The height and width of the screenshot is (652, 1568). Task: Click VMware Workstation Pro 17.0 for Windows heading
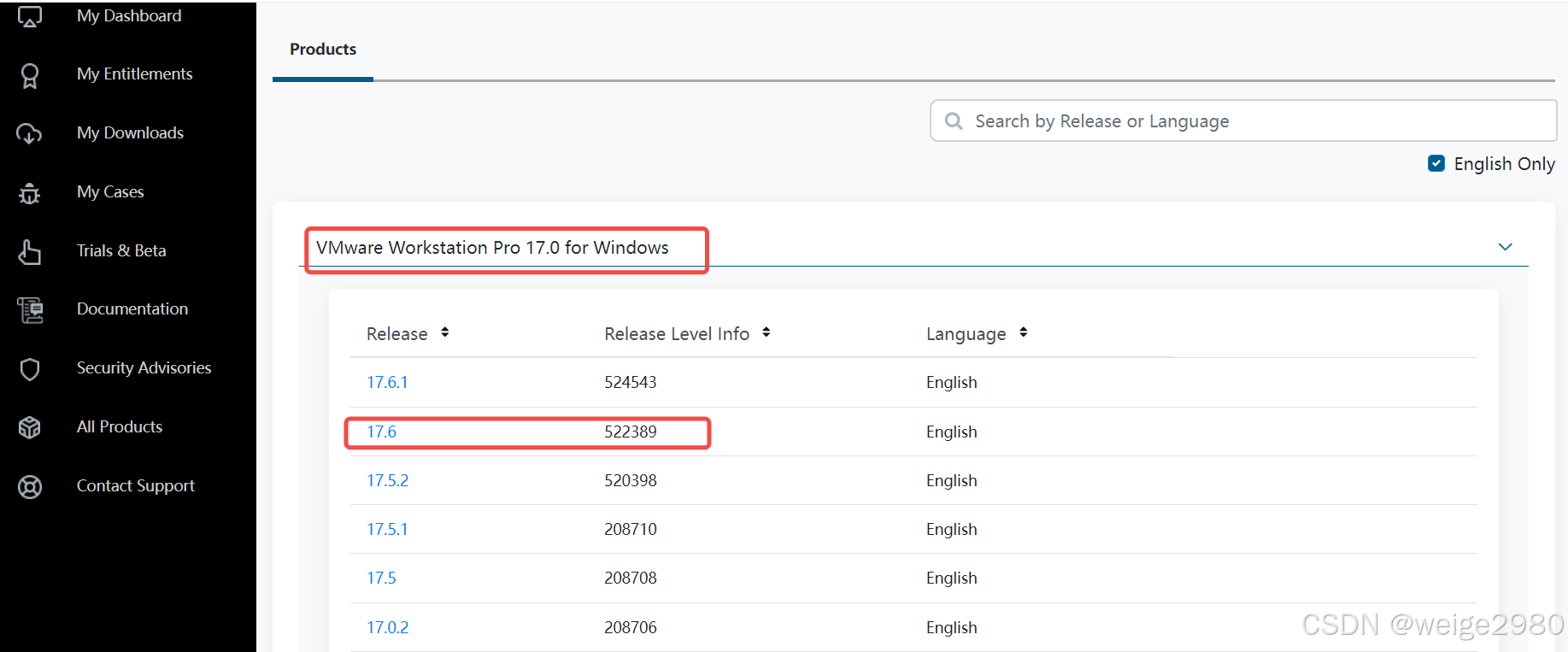point(492,248)
